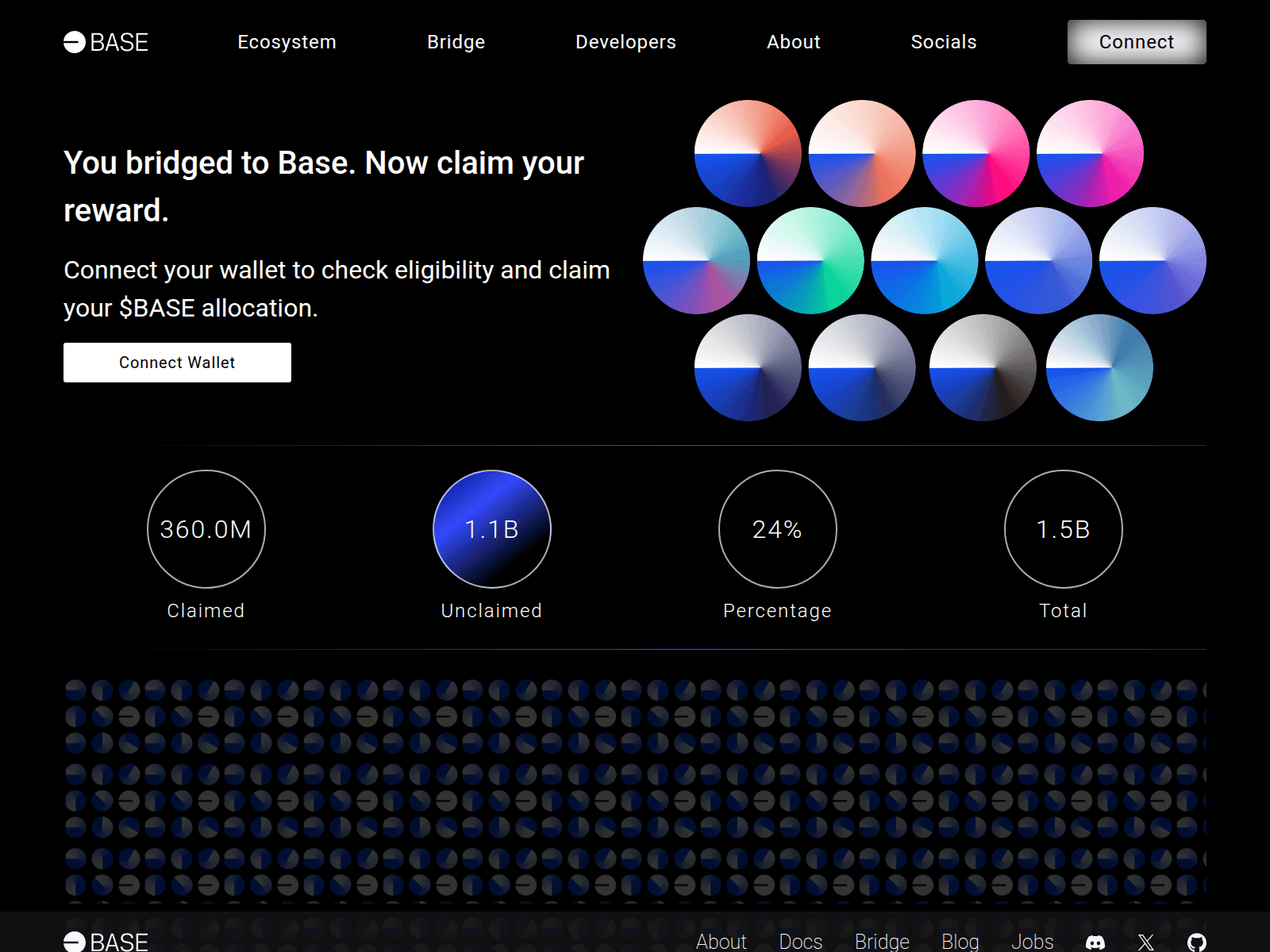The height and width of the screenshot is (952, 1270).
Task: Select the pink gradient orb in top row
Action: pyautogui.click(x=975, y=154)
